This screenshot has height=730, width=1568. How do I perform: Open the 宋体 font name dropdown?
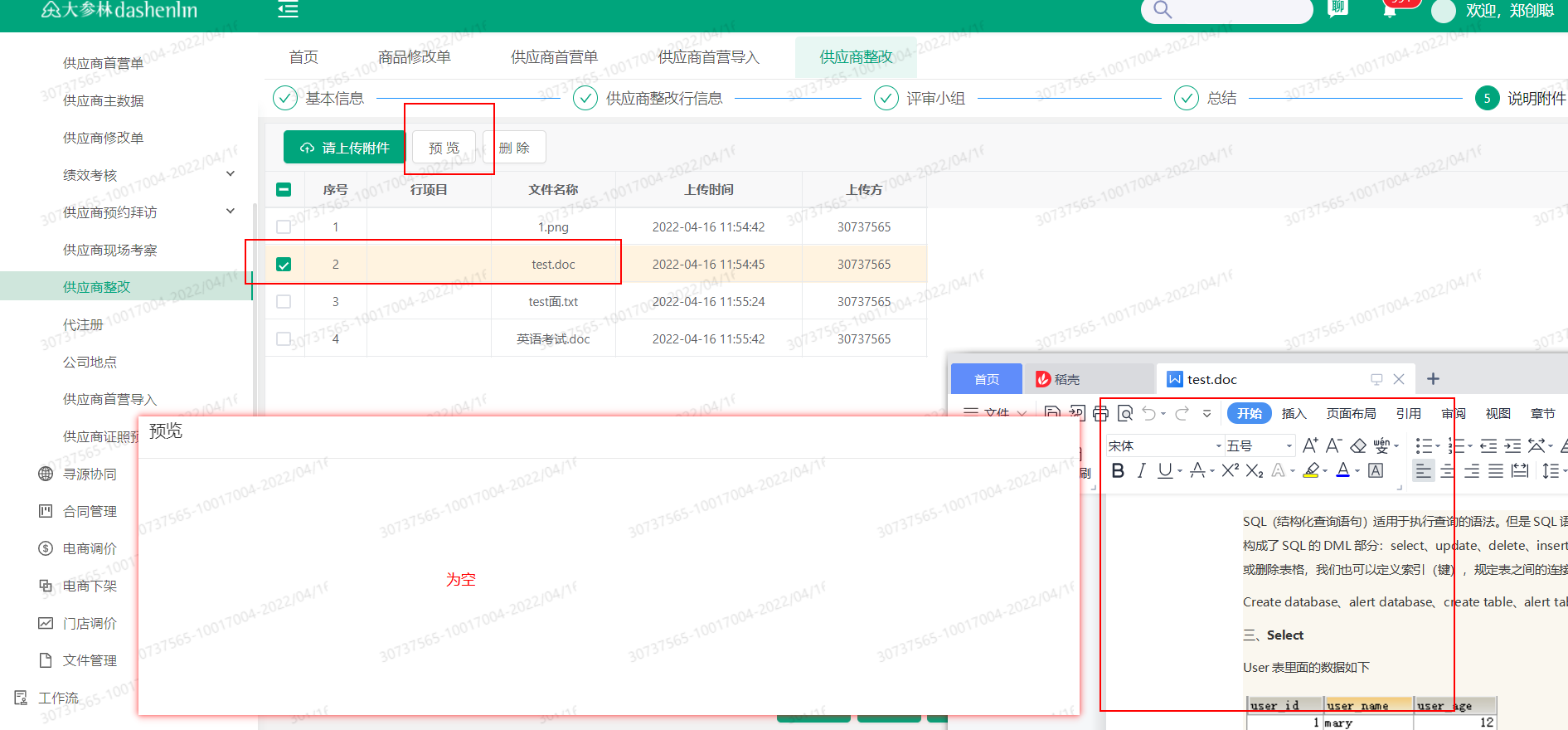pyautogui.click(x=1219, y=445)
